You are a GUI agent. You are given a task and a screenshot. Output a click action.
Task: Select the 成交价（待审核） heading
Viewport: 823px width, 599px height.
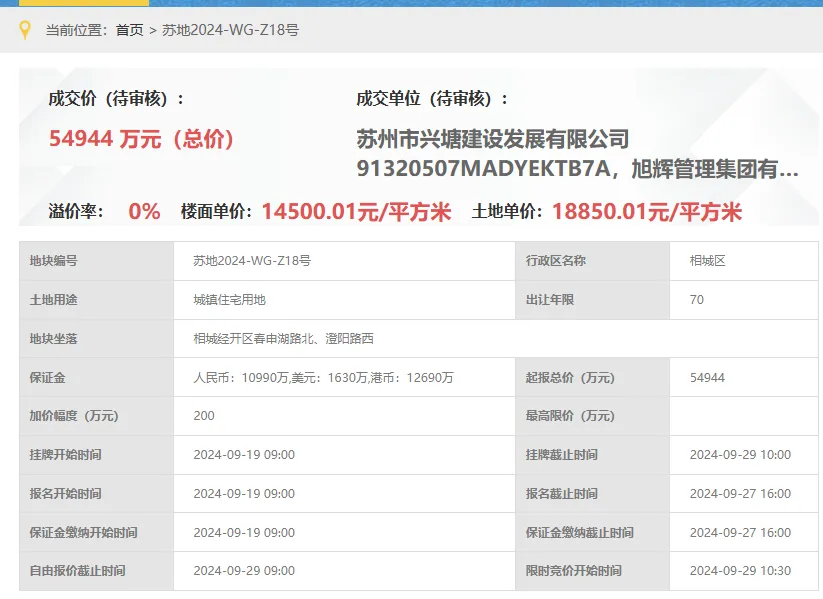pyautogui.click(x=117, y=98)
